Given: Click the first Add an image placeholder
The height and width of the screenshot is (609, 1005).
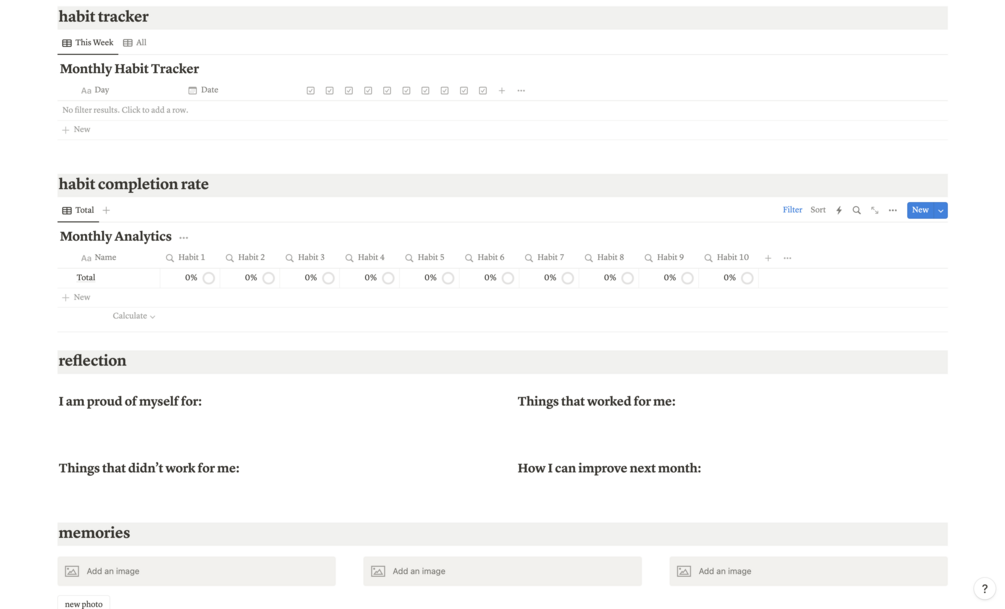Looking at the screenshot, I should point(196,571).
